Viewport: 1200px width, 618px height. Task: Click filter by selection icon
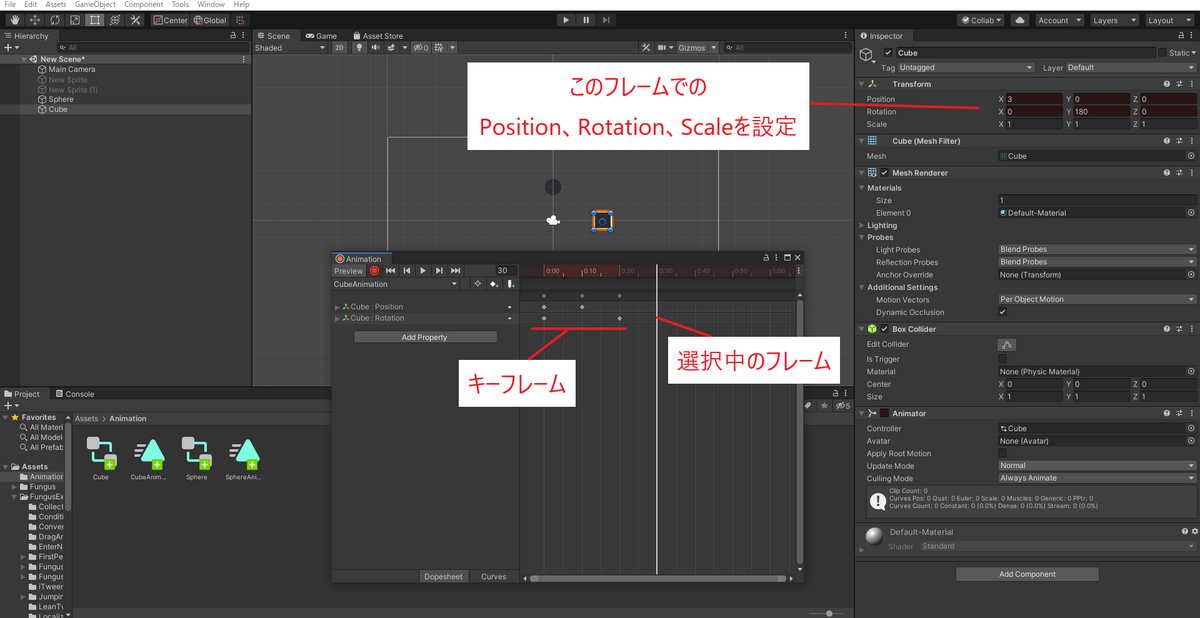coord(478,284)
